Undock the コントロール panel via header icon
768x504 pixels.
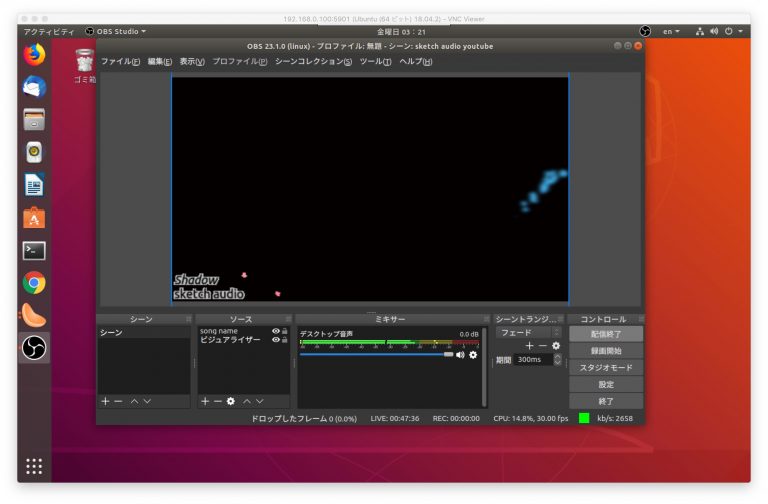tap(641, 319)
